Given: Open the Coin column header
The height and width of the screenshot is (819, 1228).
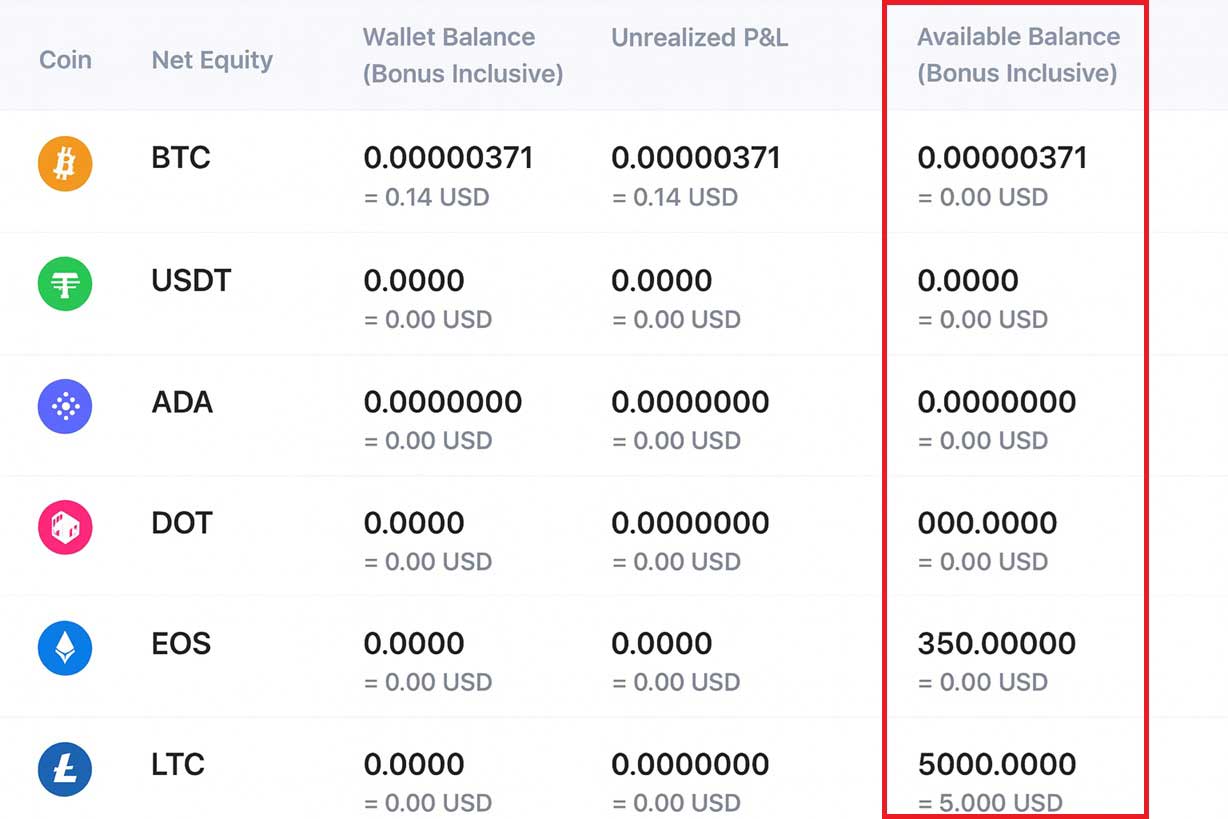Looking at the screenshot, I should tap(65, 60).
